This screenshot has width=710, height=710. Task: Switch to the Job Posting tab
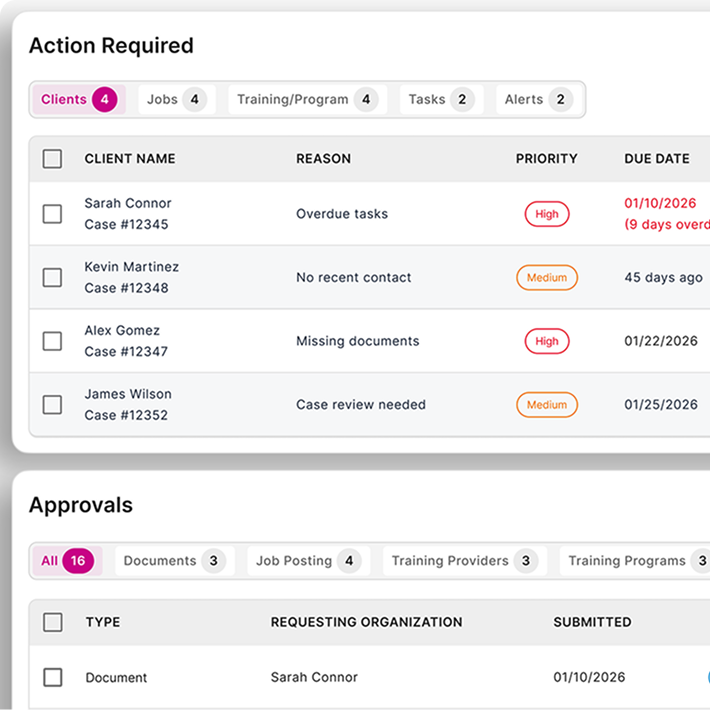click(x=308, y=561)
